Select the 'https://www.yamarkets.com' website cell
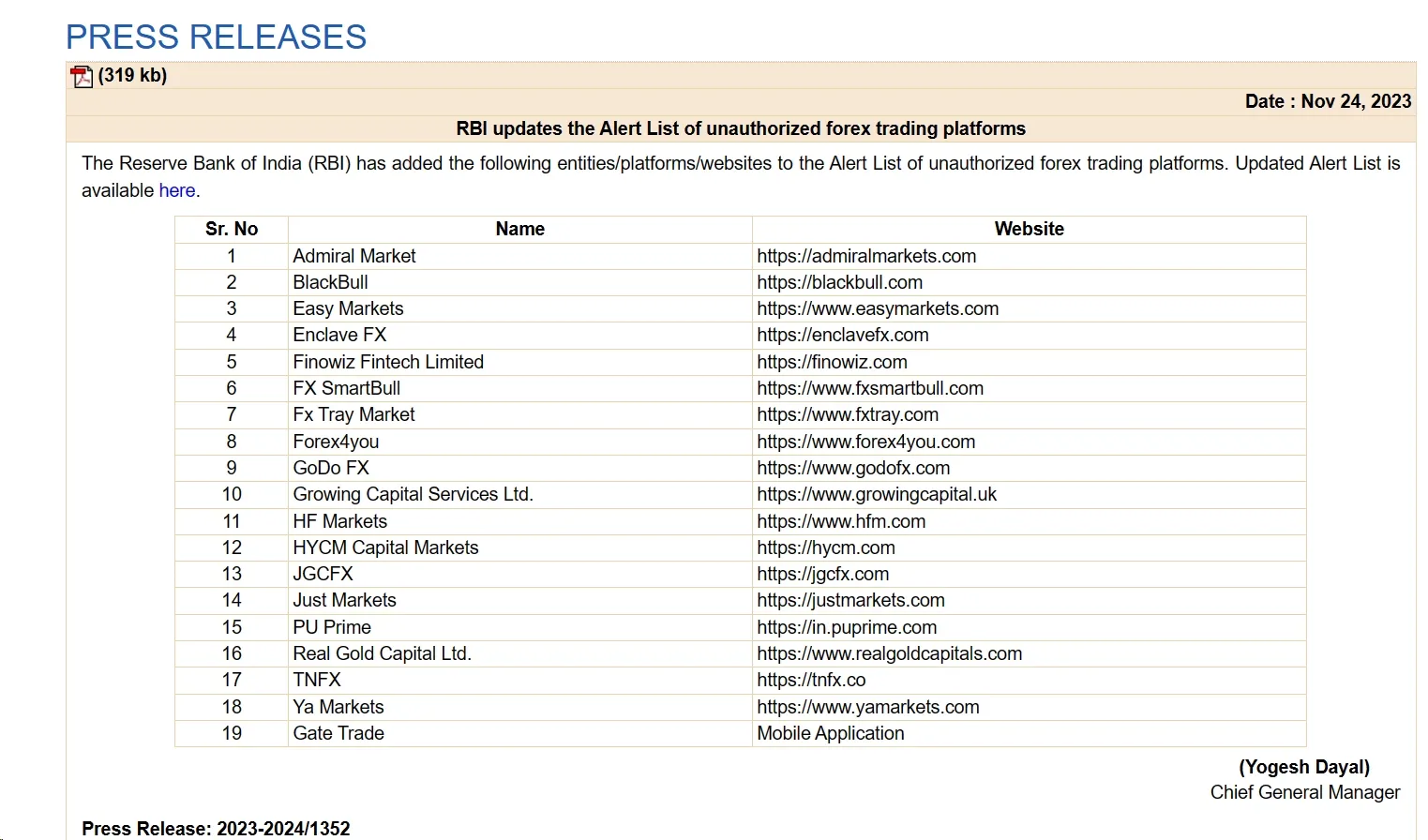 pos(1030,707)
